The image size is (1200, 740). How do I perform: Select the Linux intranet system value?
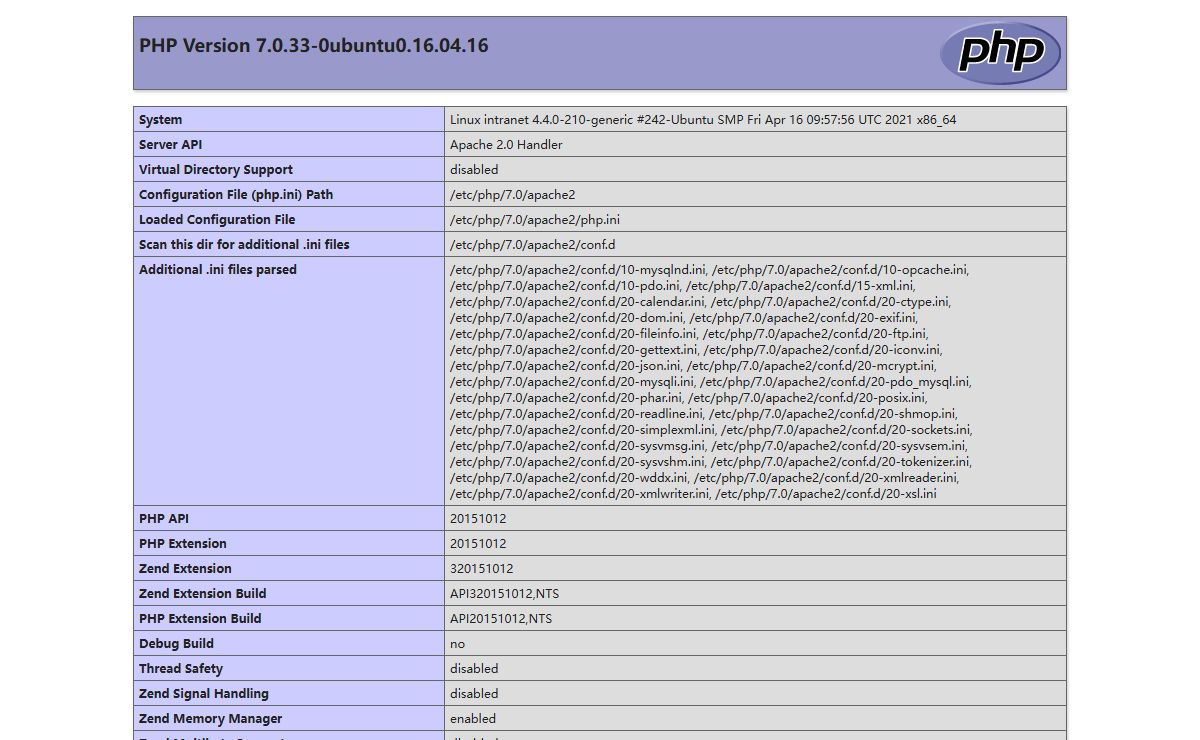703,119
